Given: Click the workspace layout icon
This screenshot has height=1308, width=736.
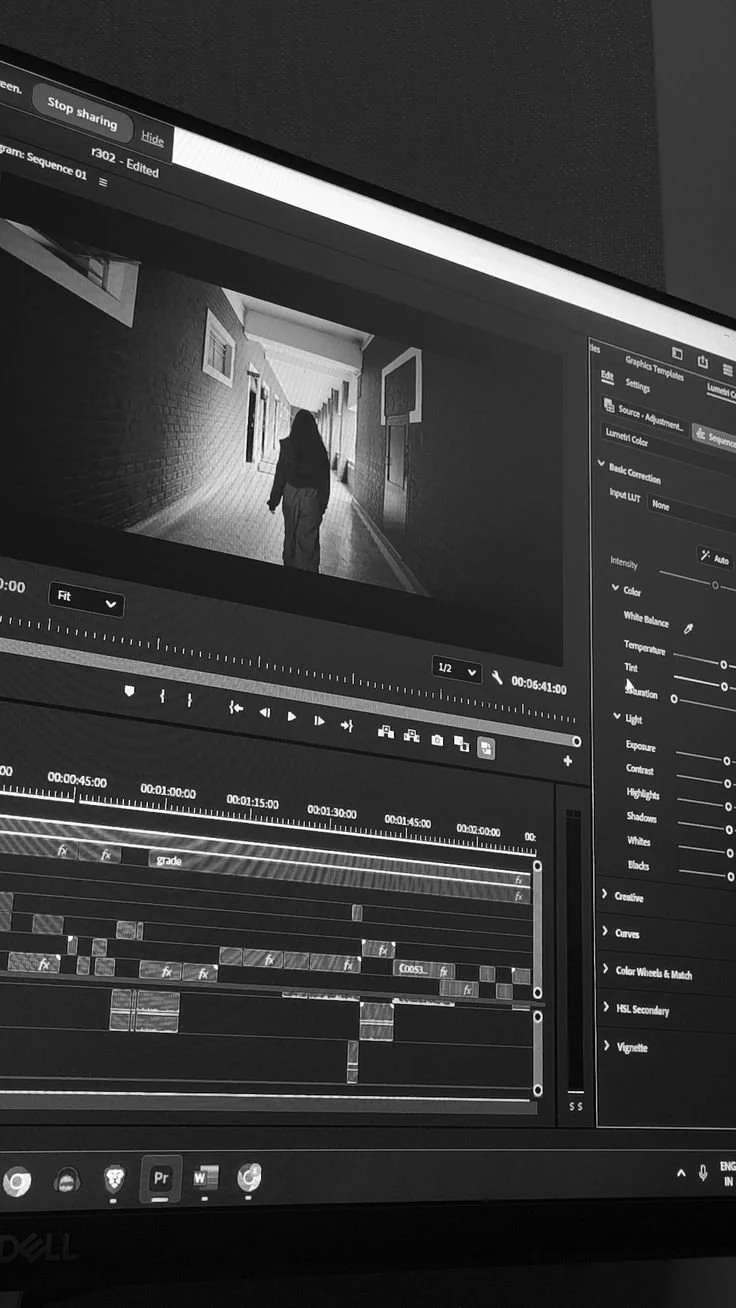Looking at the screenshot, I should pyautogui.click(x=677, y=353).
